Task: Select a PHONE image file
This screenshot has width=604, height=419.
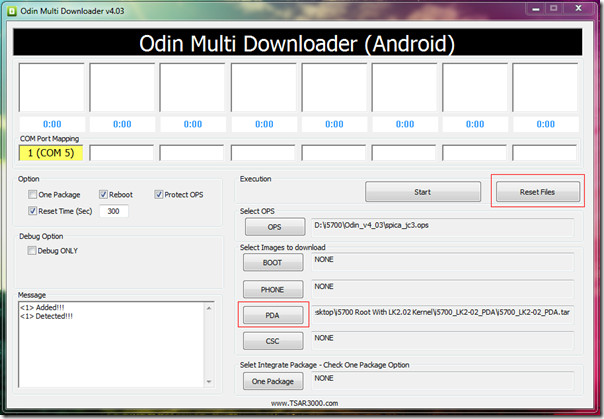Action: tap(273, 290)
